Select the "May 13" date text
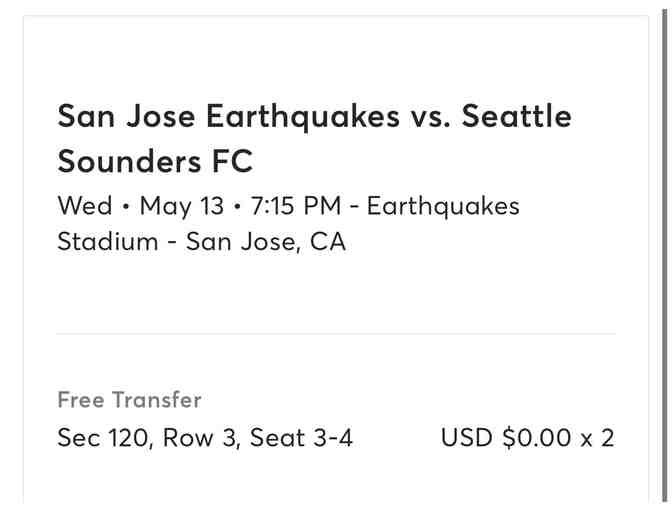672x510 pixels. [181, 206]
